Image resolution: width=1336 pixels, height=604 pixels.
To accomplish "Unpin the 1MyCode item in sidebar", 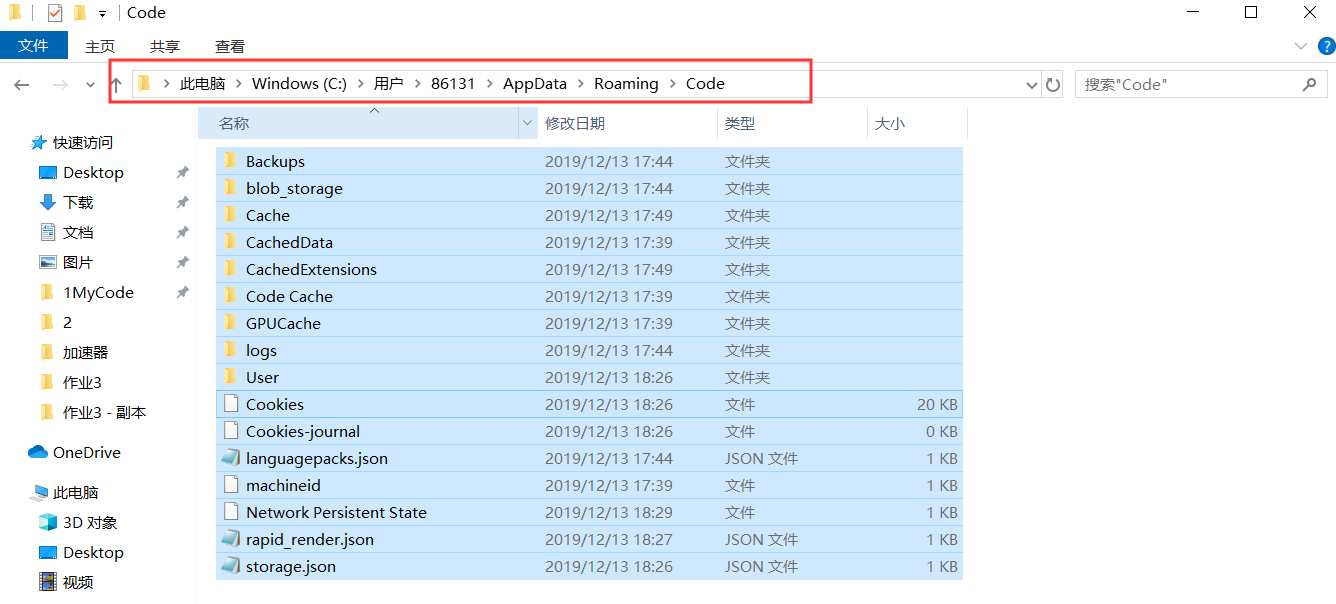I will (x=182, y=292).
